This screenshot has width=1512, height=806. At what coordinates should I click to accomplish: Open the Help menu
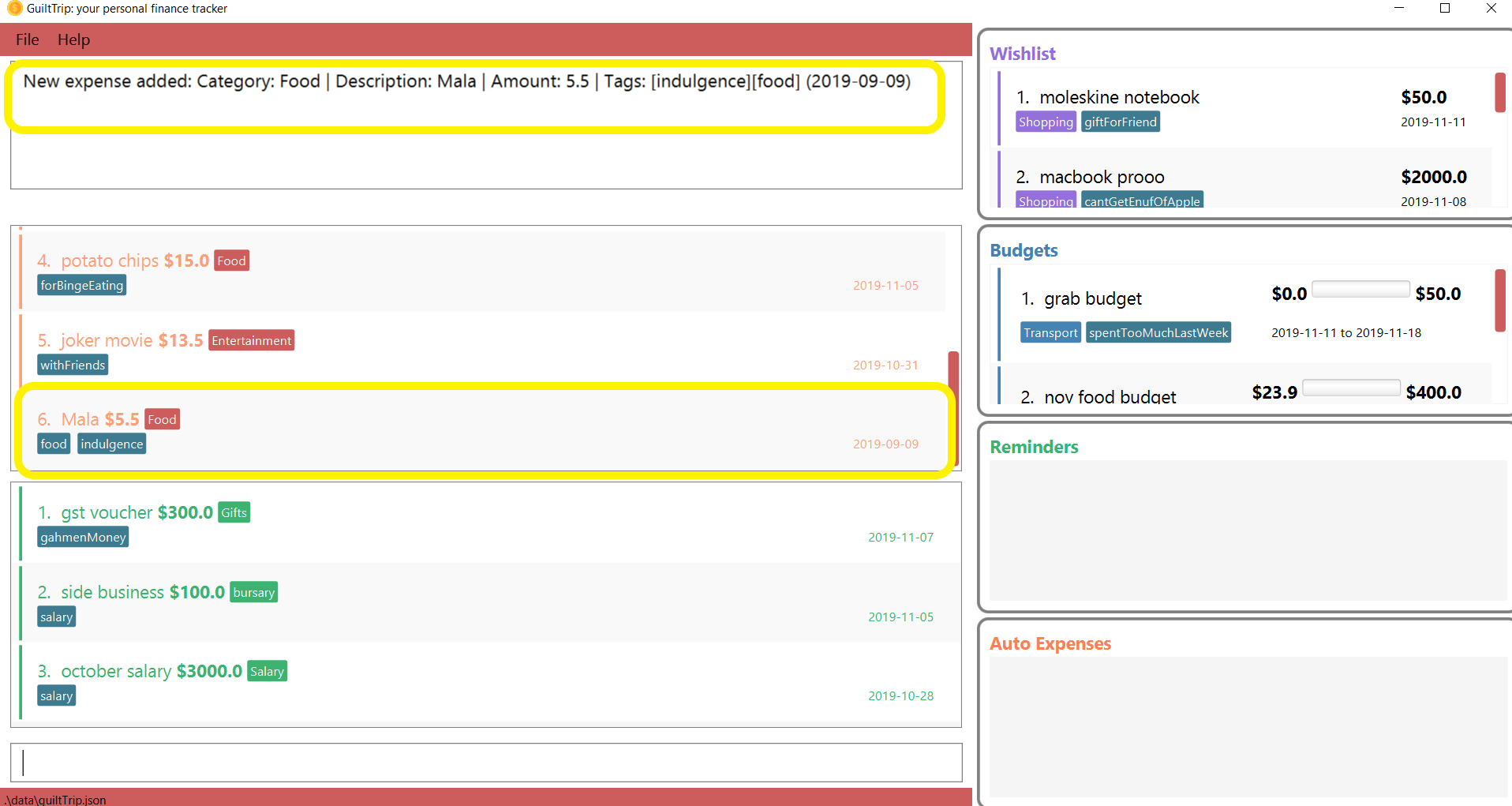point(73,39)
